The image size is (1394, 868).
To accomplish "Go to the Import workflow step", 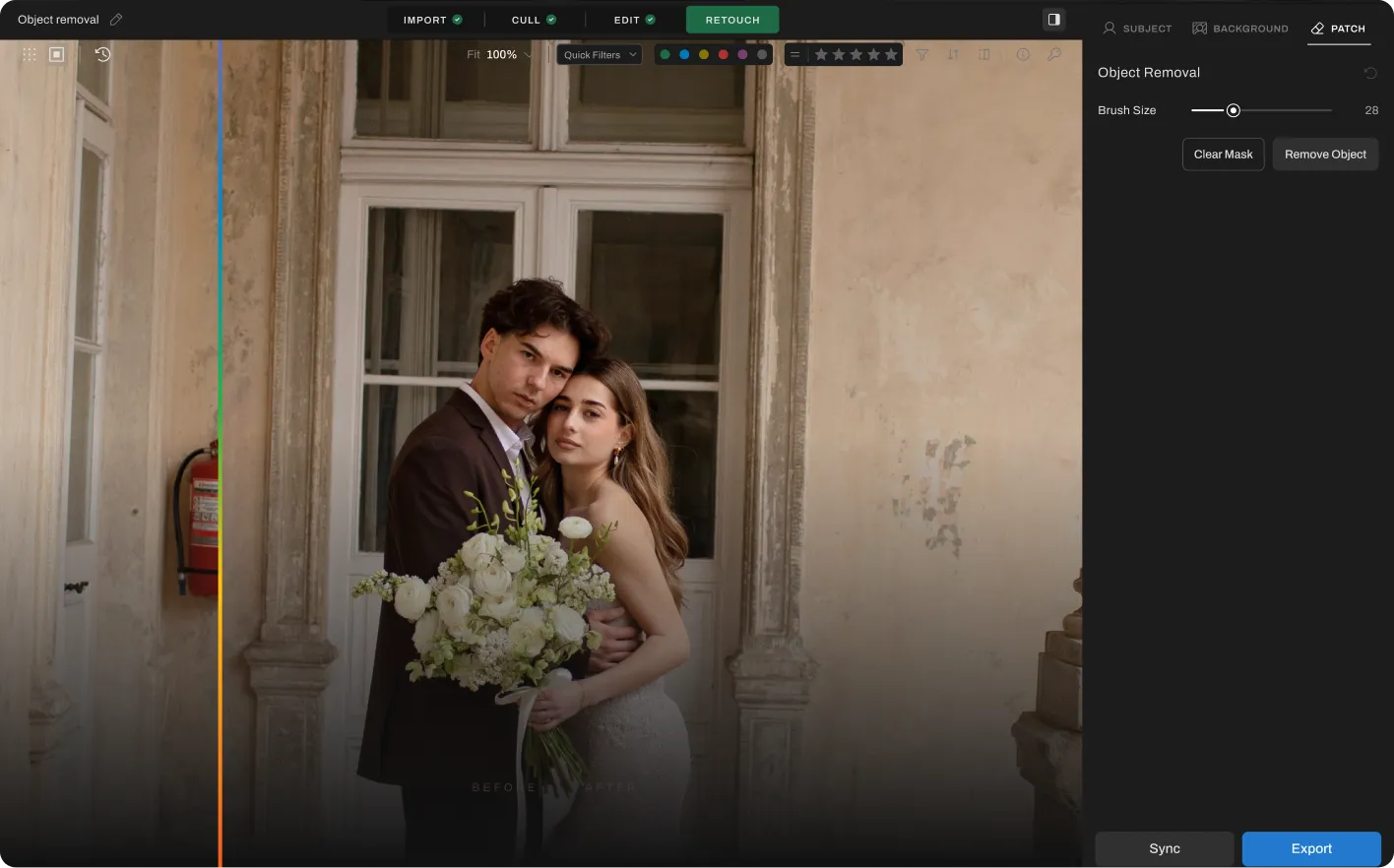I will coord(432,20).
